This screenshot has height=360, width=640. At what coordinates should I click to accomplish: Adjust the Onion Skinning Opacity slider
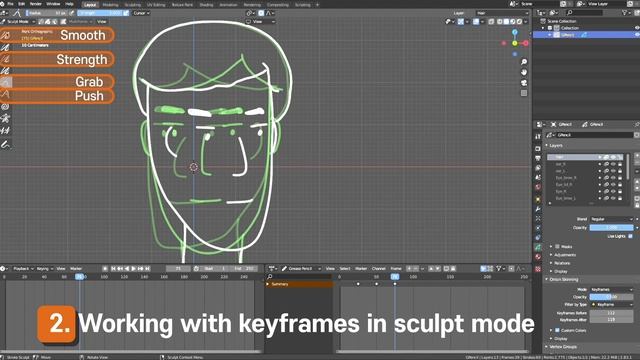[611, 297]
